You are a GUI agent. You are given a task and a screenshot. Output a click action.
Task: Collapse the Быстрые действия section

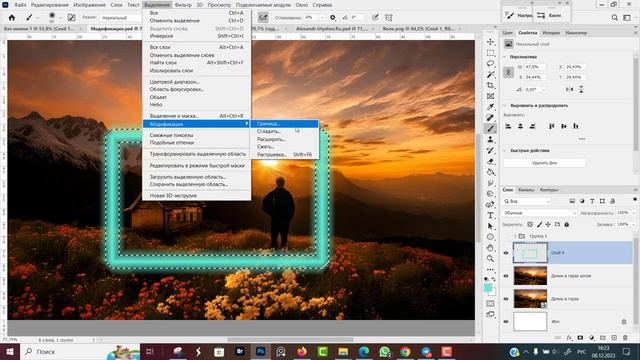[505, 150]
